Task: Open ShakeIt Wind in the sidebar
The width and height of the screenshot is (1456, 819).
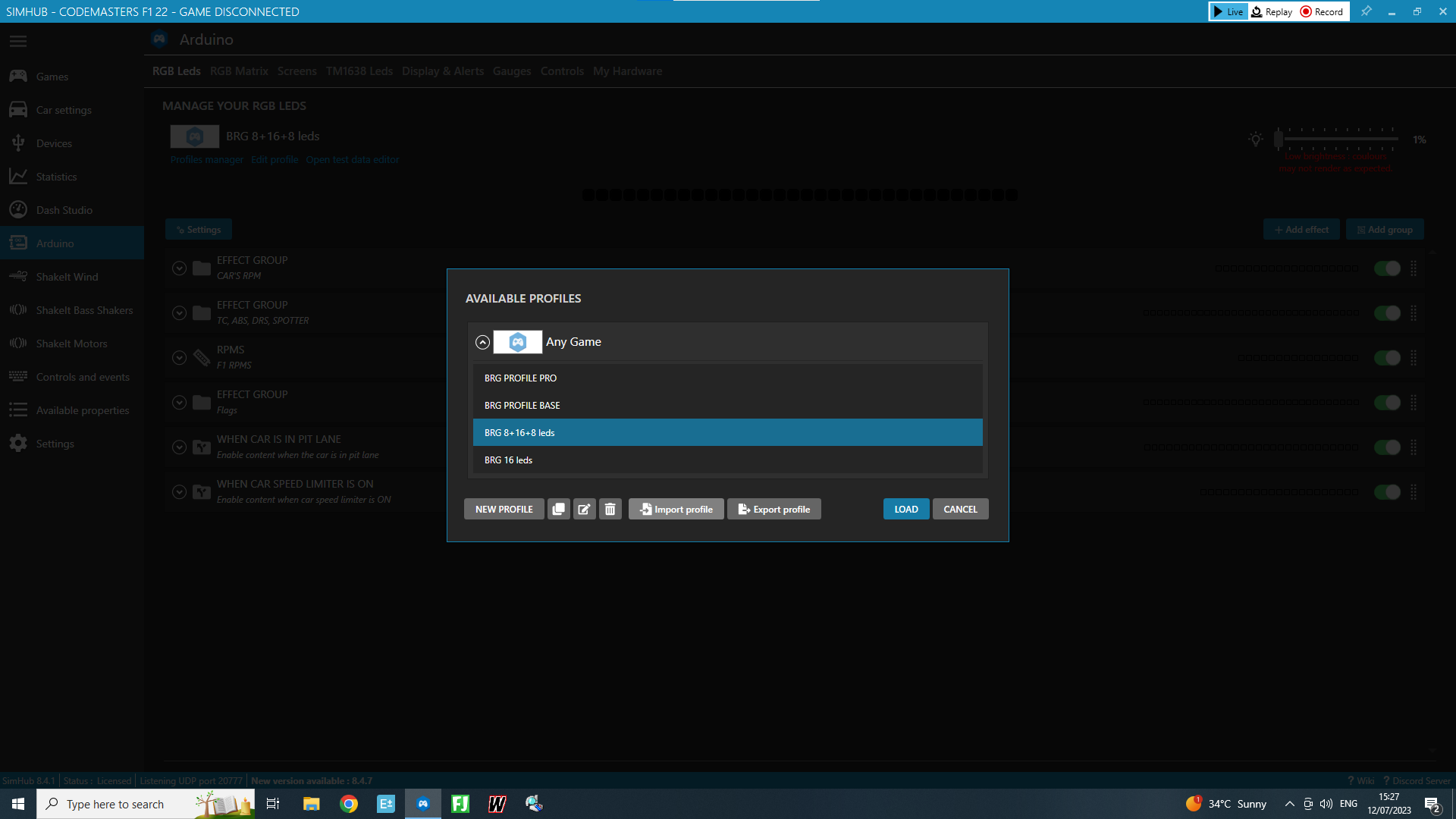Action: point(72,277)
